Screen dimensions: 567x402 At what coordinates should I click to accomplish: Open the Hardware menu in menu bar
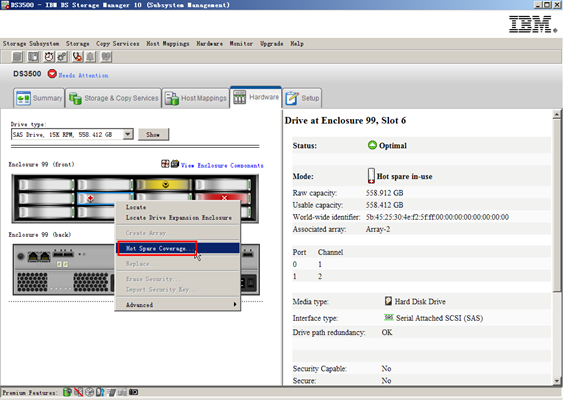[x=209, y=43]
